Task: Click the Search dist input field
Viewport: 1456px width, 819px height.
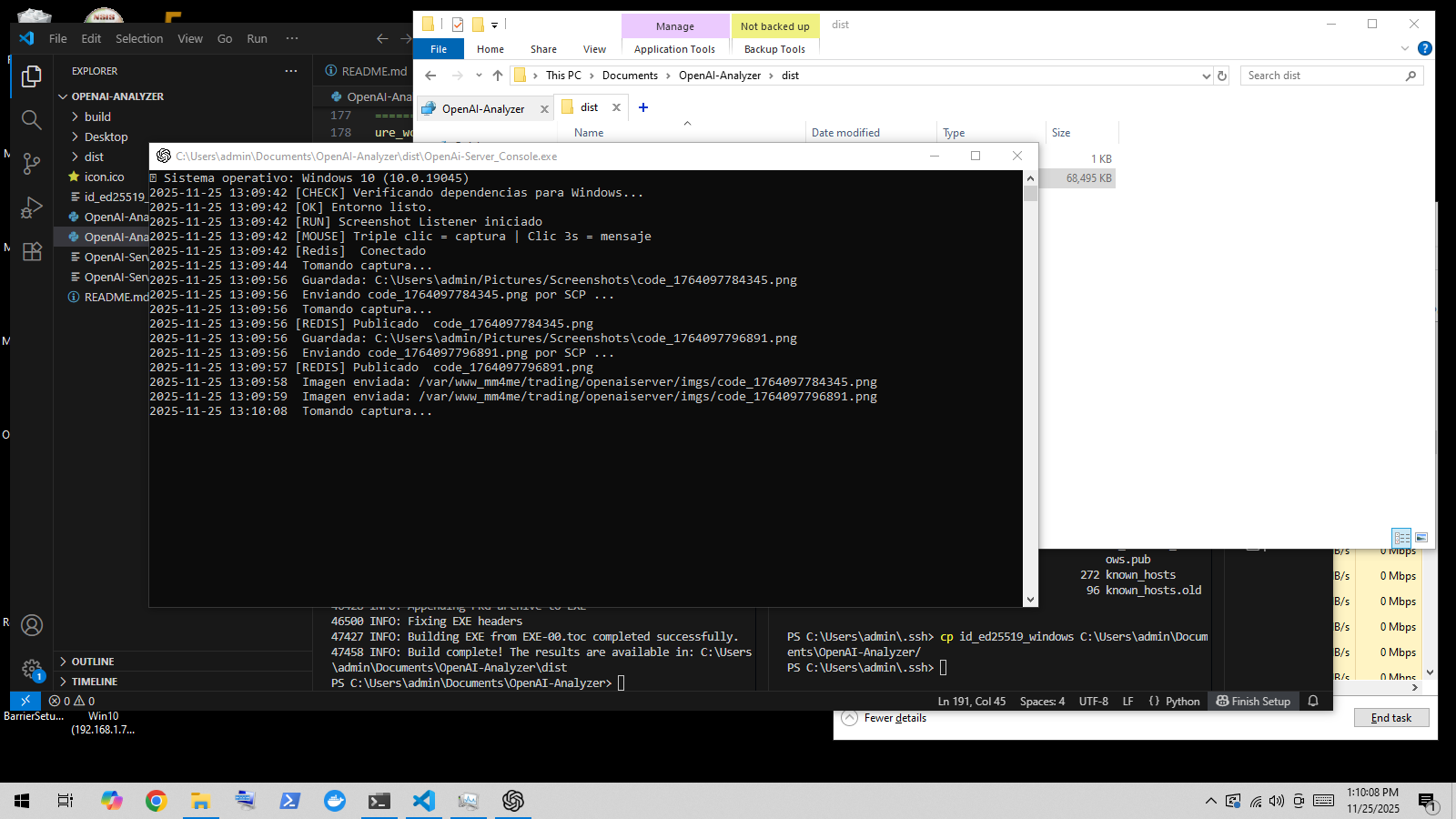Action: [1322, 76]
